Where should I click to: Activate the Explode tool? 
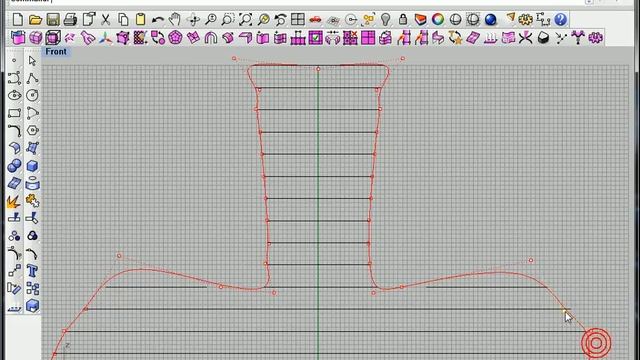tap(14, 201)
